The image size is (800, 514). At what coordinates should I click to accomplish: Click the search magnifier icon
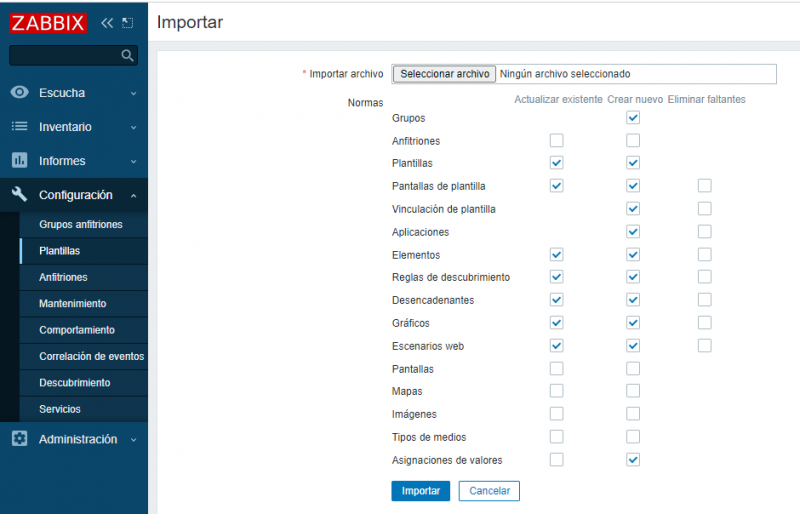pos(127,55)
